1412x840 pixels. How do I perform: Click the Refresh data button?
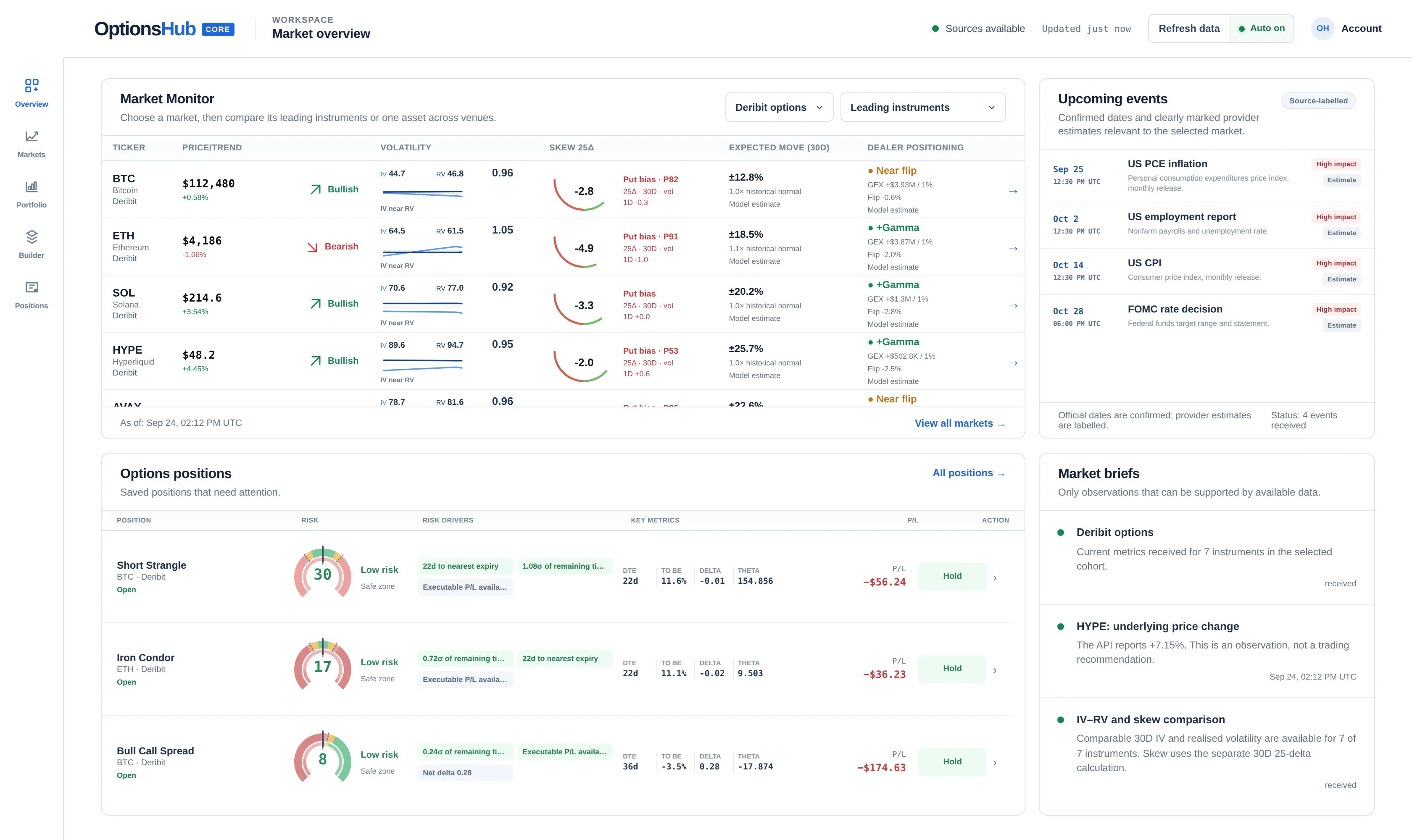[x=1189, y=28]
